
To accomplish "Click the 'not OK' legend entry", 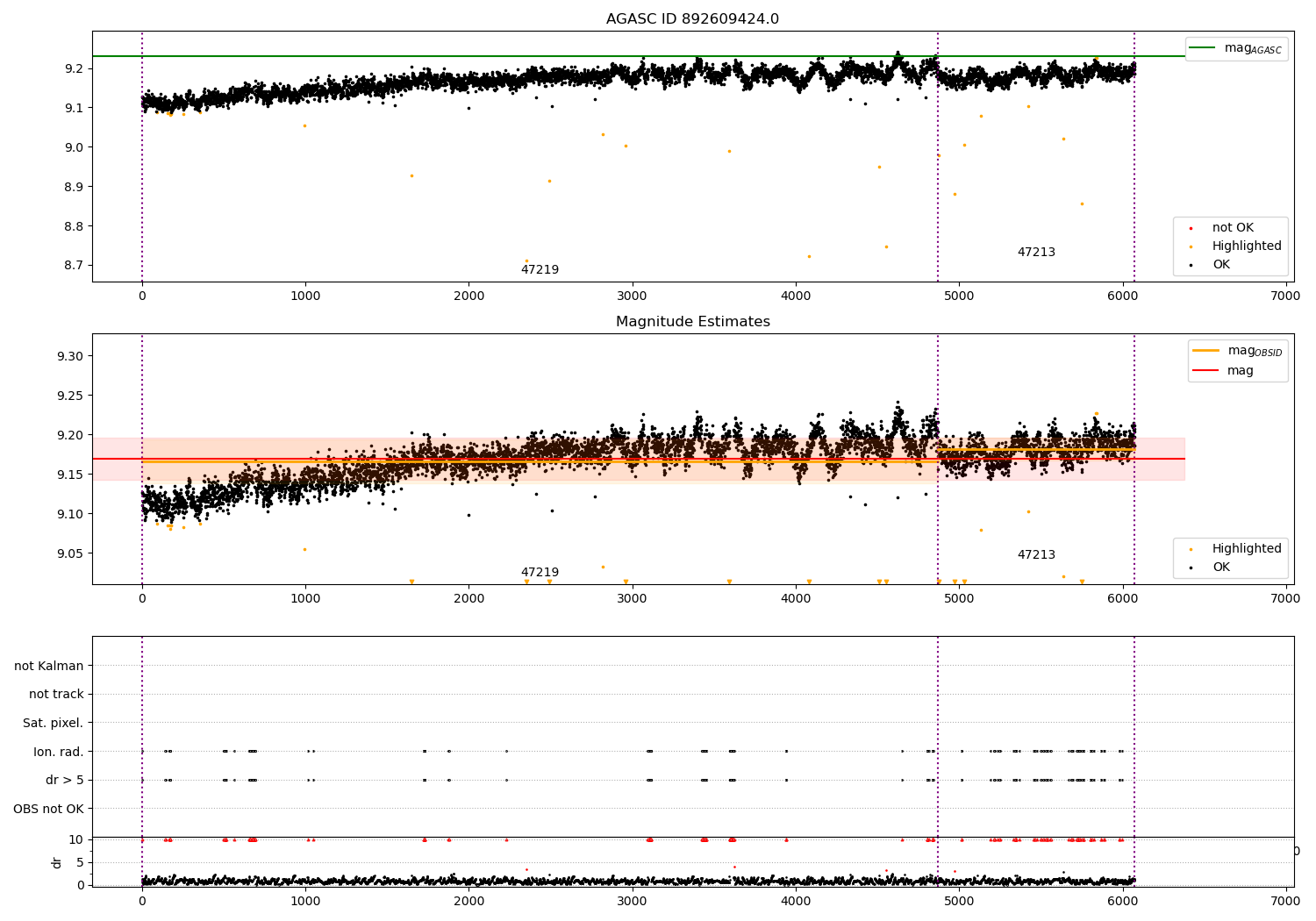I will (1233, 228).
